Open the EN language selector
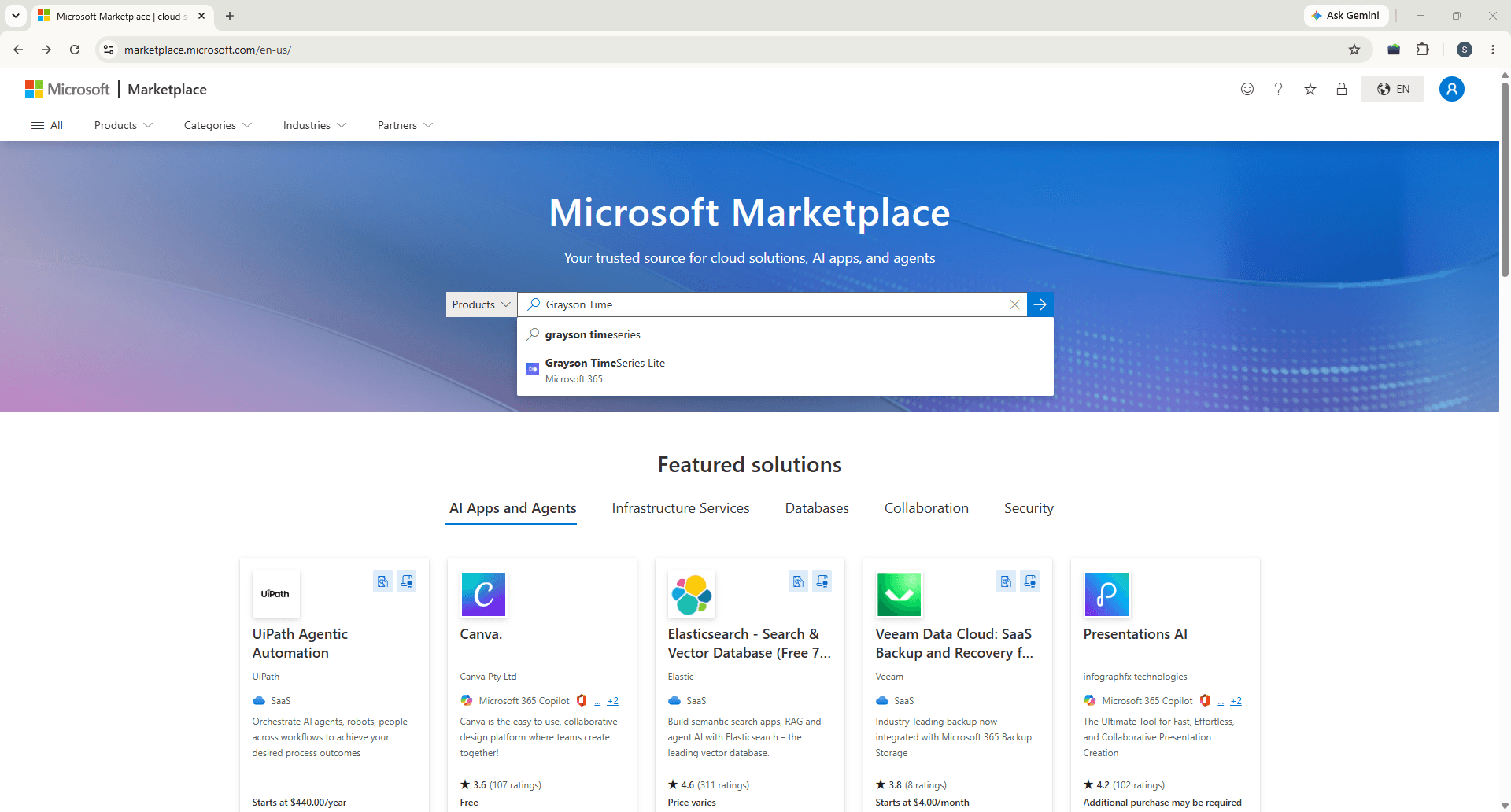The image size is (1511, 812). click(x=1393, y=89)
